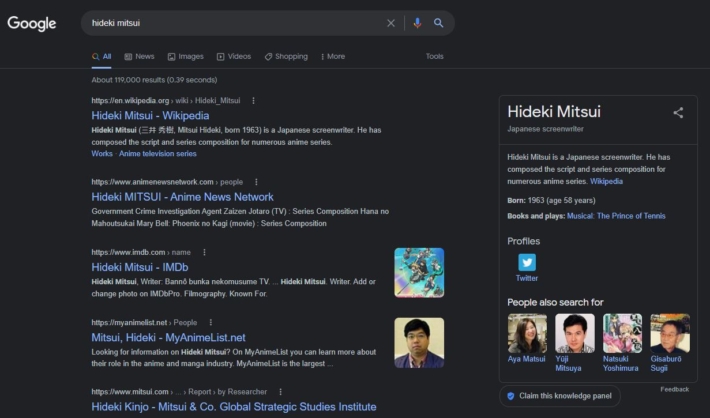
Task: Open the Wikipedia result's three-dot menu
Action: tap(253, 101)
